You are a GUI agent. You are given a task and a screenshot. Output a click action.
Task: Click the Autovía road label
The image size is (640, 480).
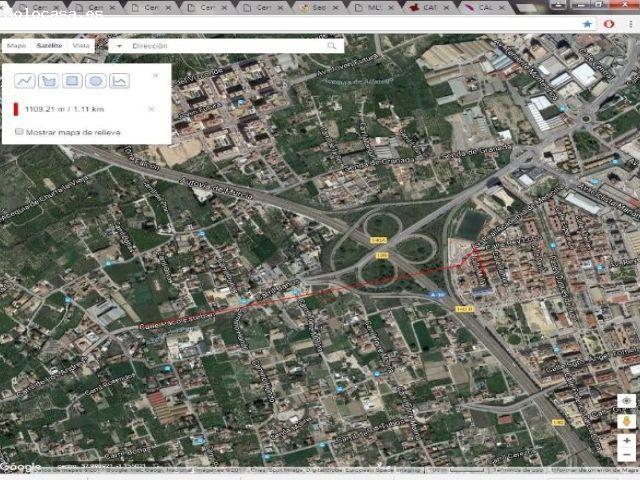coord(216,188)
